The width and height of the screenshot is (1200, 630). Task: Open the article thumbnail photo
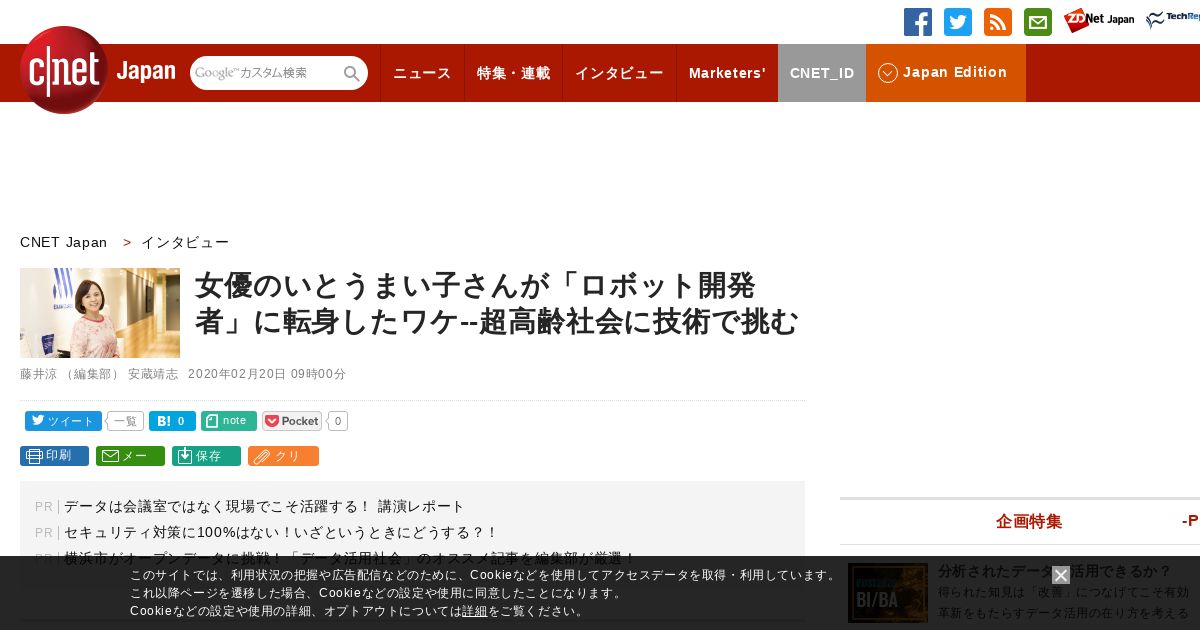(x=100, y=313)
